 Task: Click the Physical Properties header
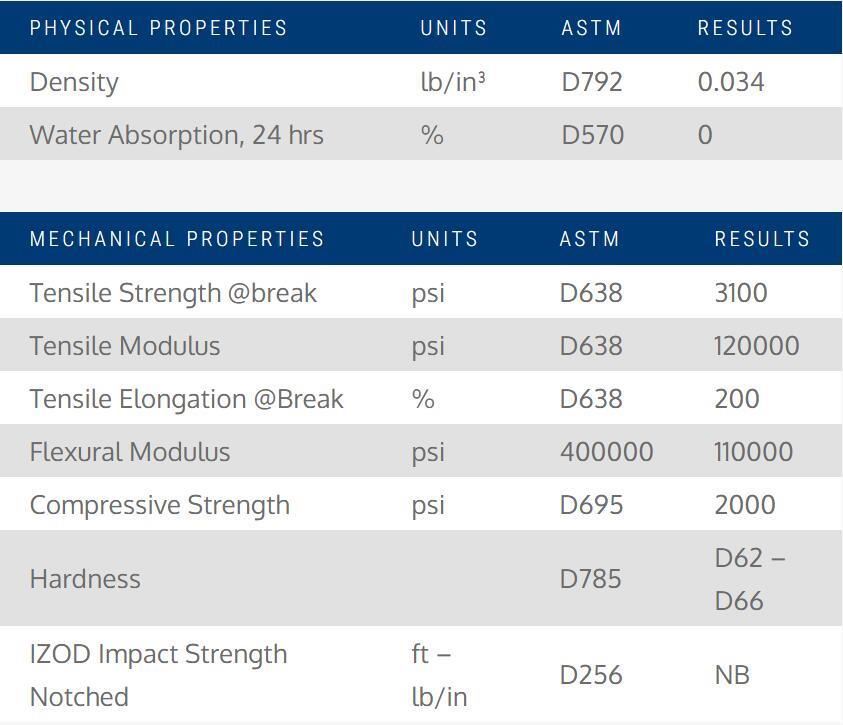click(158, 28)
